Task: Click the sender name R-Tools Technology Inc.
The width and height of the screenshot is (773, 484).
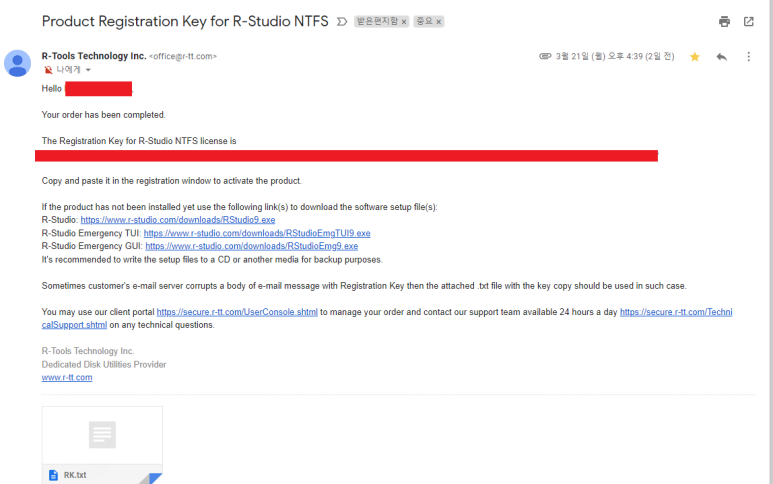Action: click(x=94, y=56)
